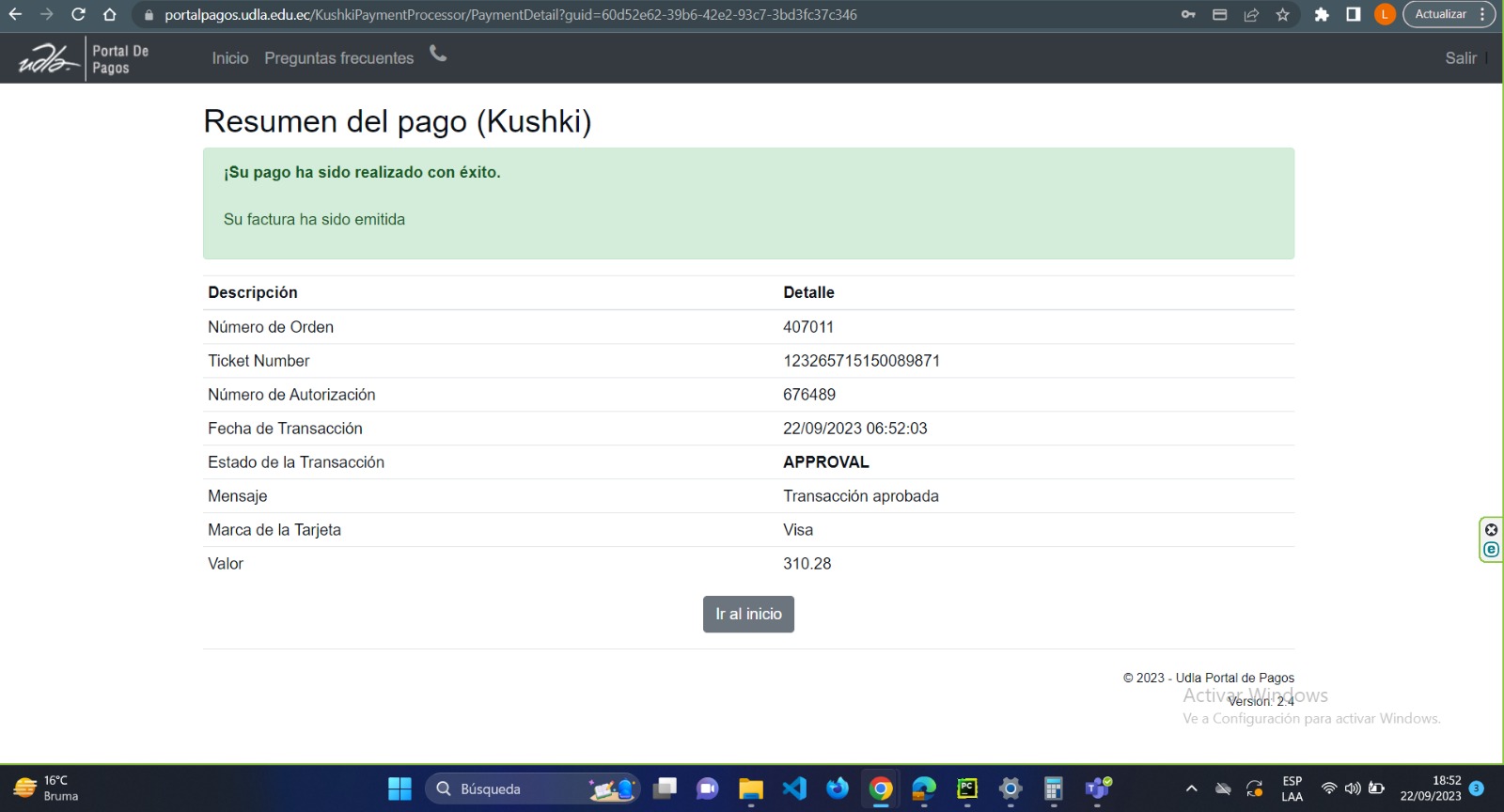
Task: Share this page using share icon
Action: point(1251,15)
